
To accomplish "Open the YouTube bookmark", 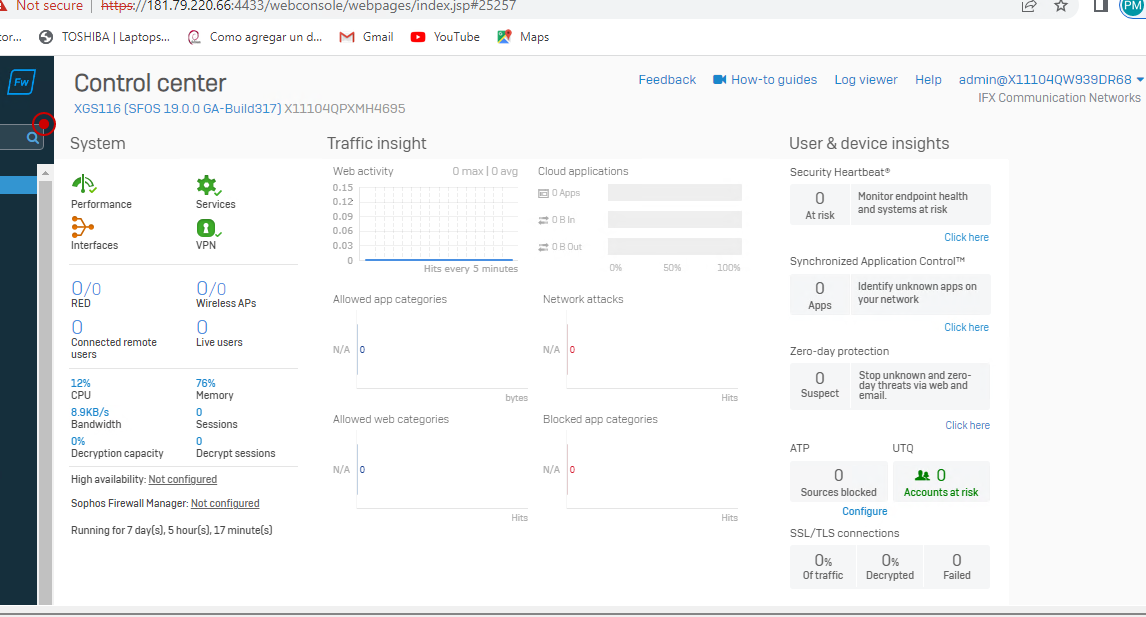I will coord(445,37).
